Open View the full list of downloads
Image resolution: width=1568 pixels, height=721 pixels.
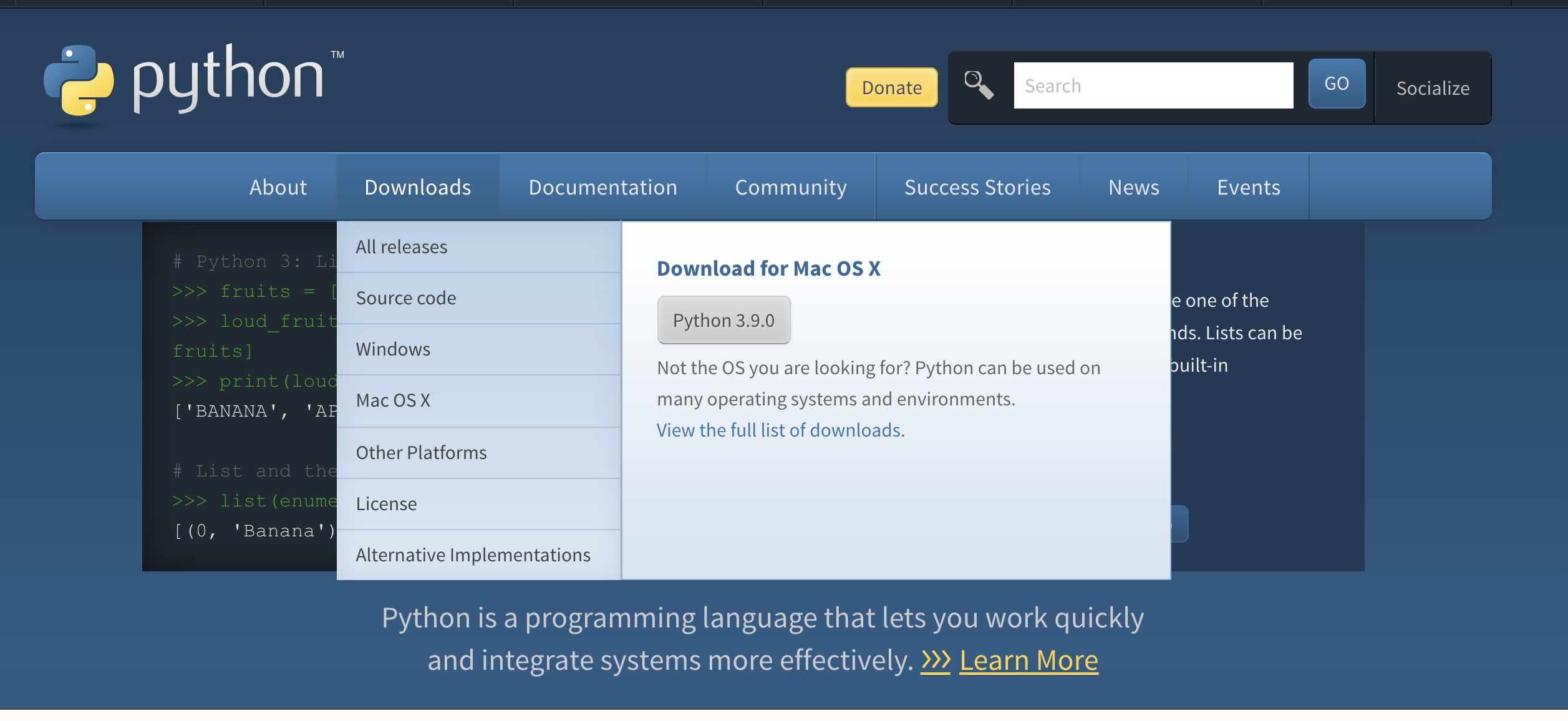[x=778, y=430]
